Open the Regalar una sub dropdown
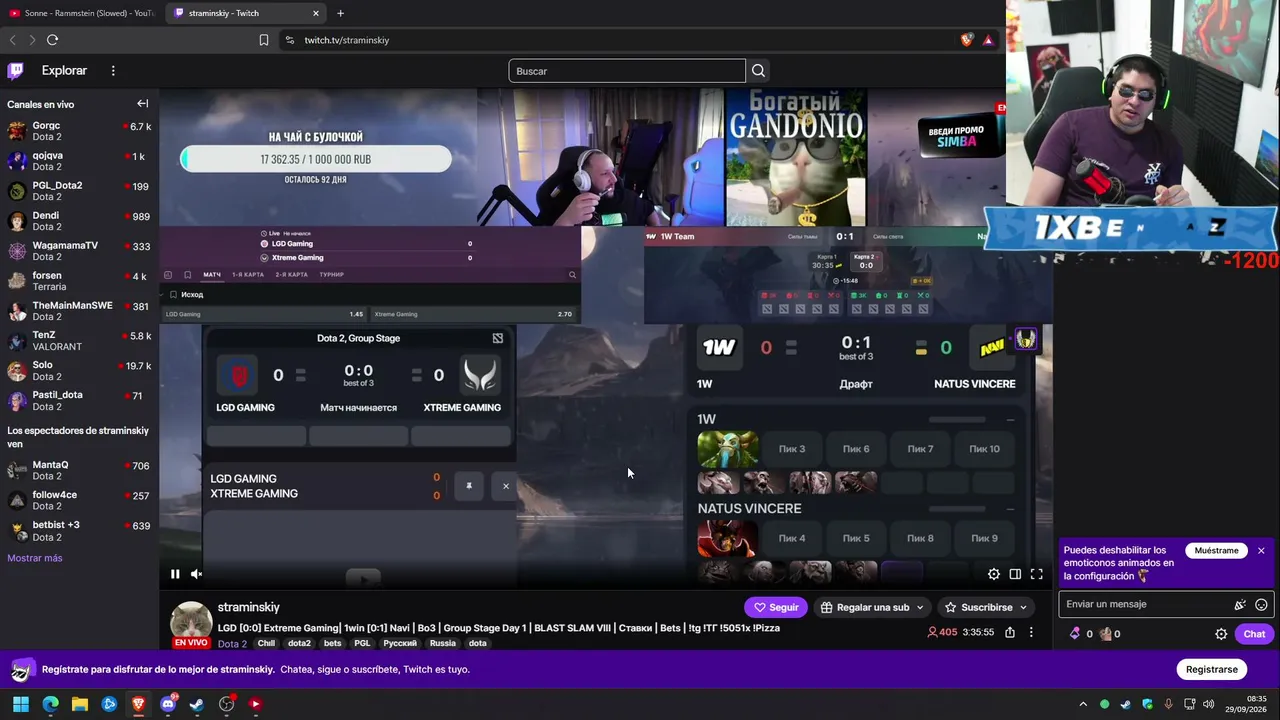This screenshot has height=720, width=1280. [x=873, y=607]
